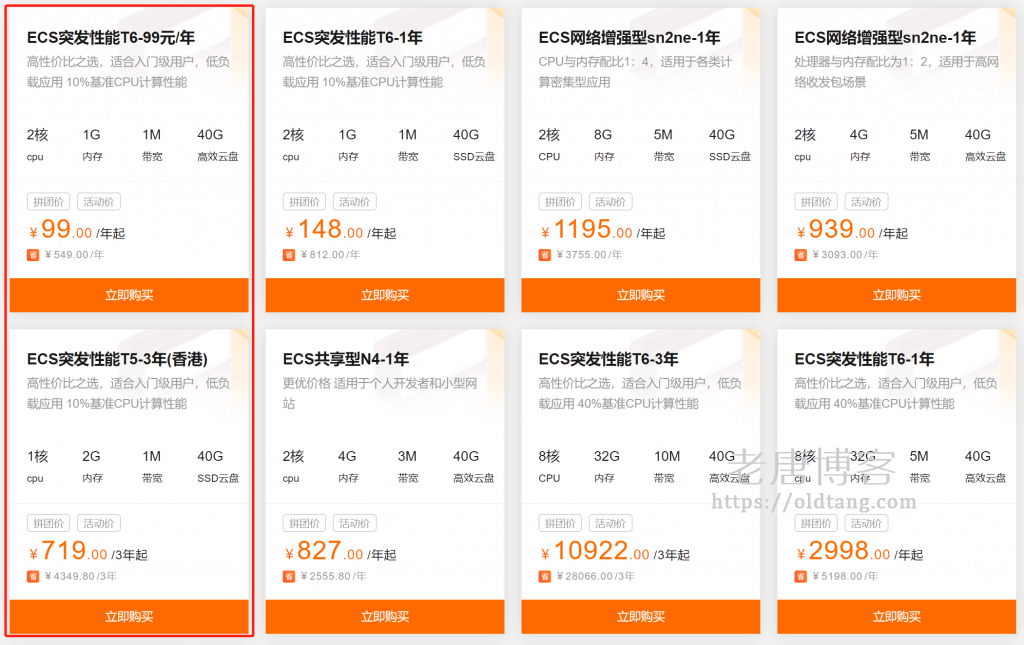
Task: Click the original price ¥4349.80/3年
Action: click(x=81, y=576)
